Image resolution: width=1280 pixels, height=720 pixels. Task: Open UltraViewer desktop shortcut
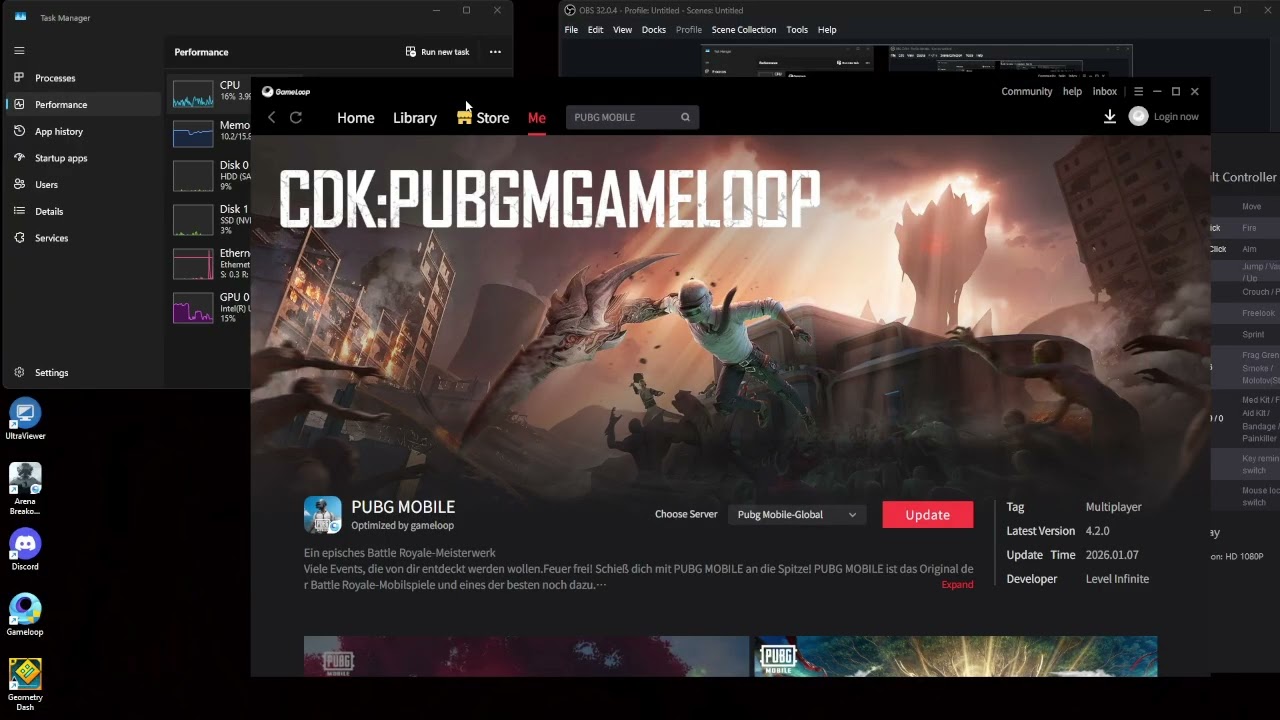25,420
